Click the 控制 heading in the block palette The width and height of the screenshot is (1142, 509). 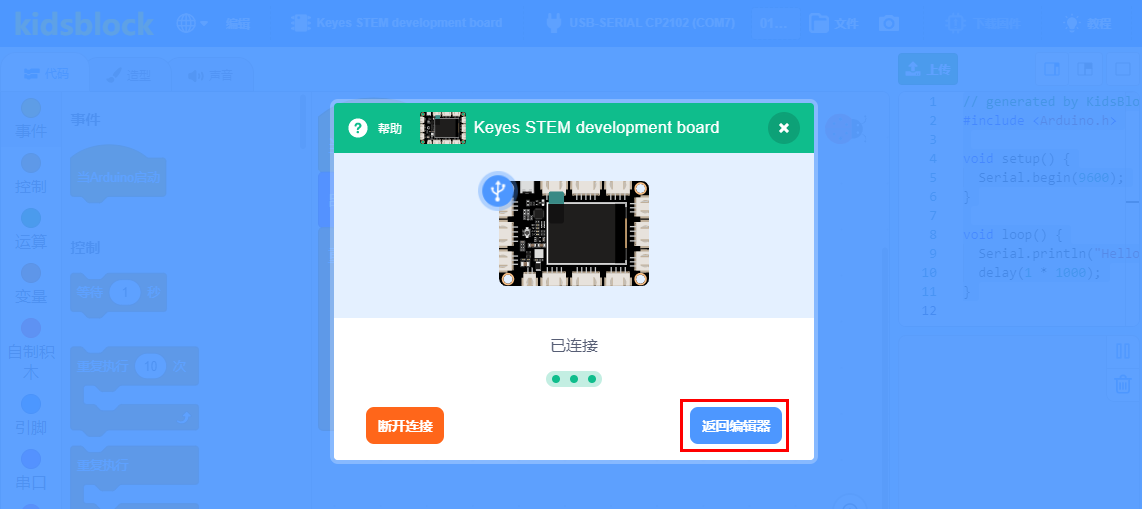pyautogui.click(x=85, y=248)
